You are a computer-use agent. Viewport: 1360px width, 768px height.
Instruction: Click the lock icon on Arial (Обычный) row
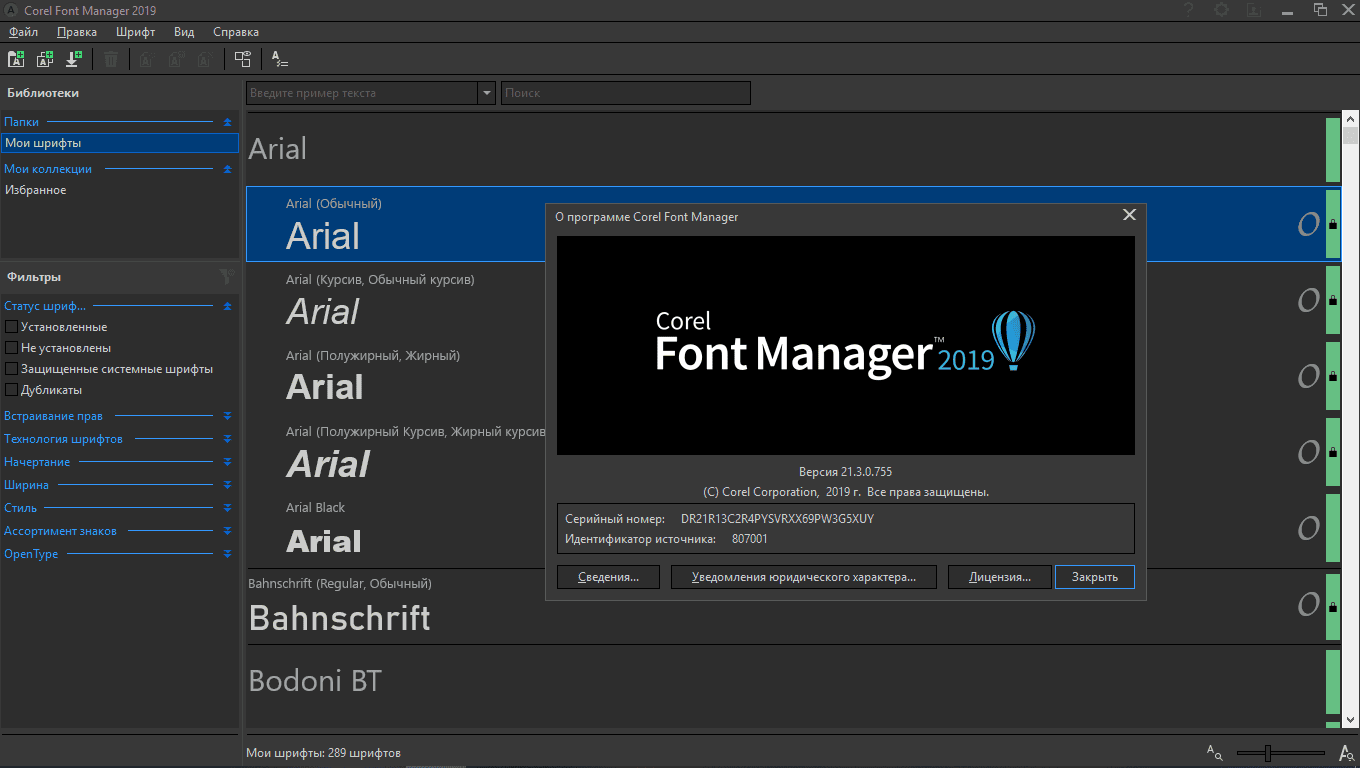[1333, 225]
